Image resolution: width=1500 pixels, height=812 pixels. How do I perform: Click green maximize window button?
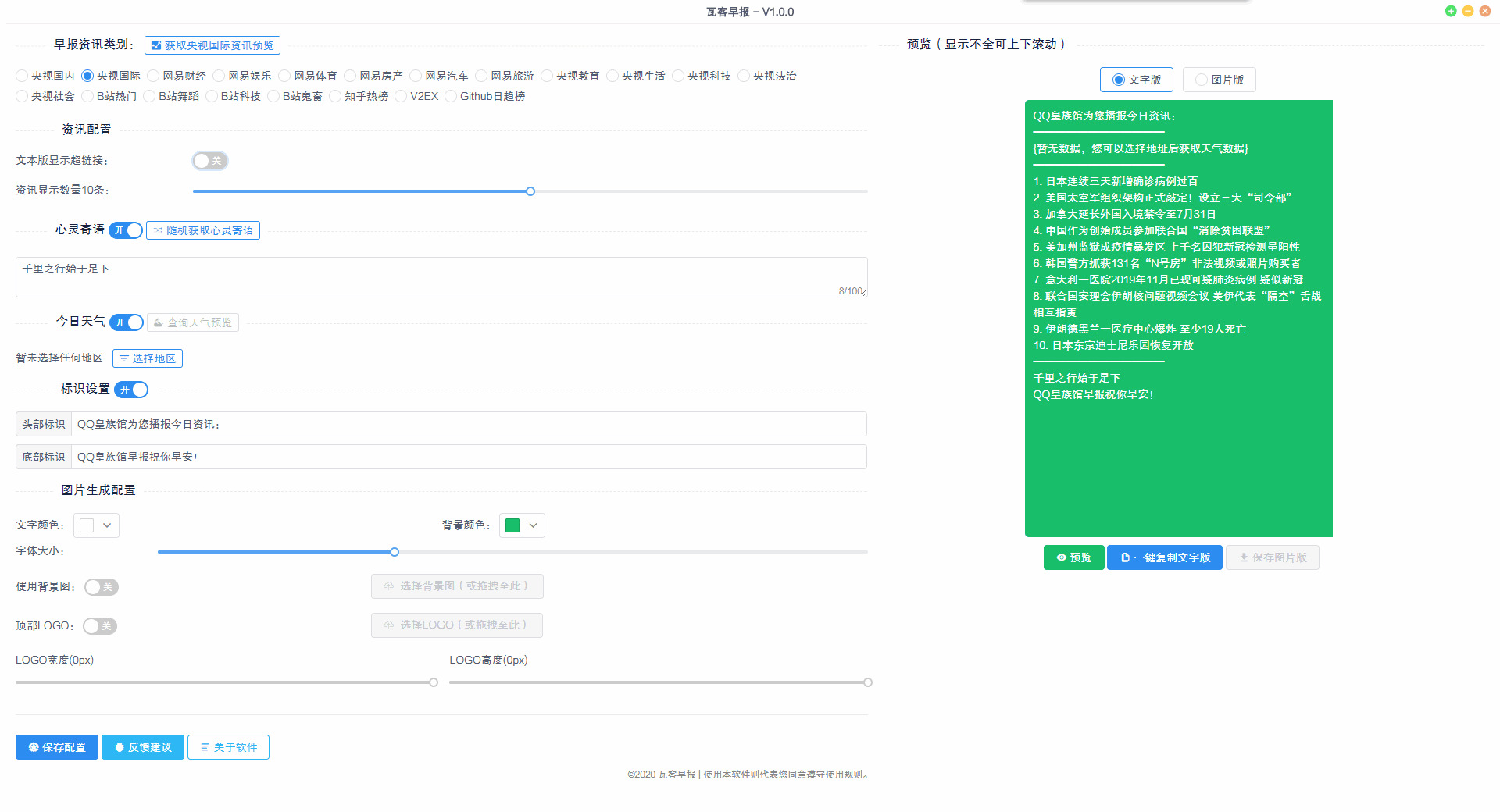[1451, 11]
